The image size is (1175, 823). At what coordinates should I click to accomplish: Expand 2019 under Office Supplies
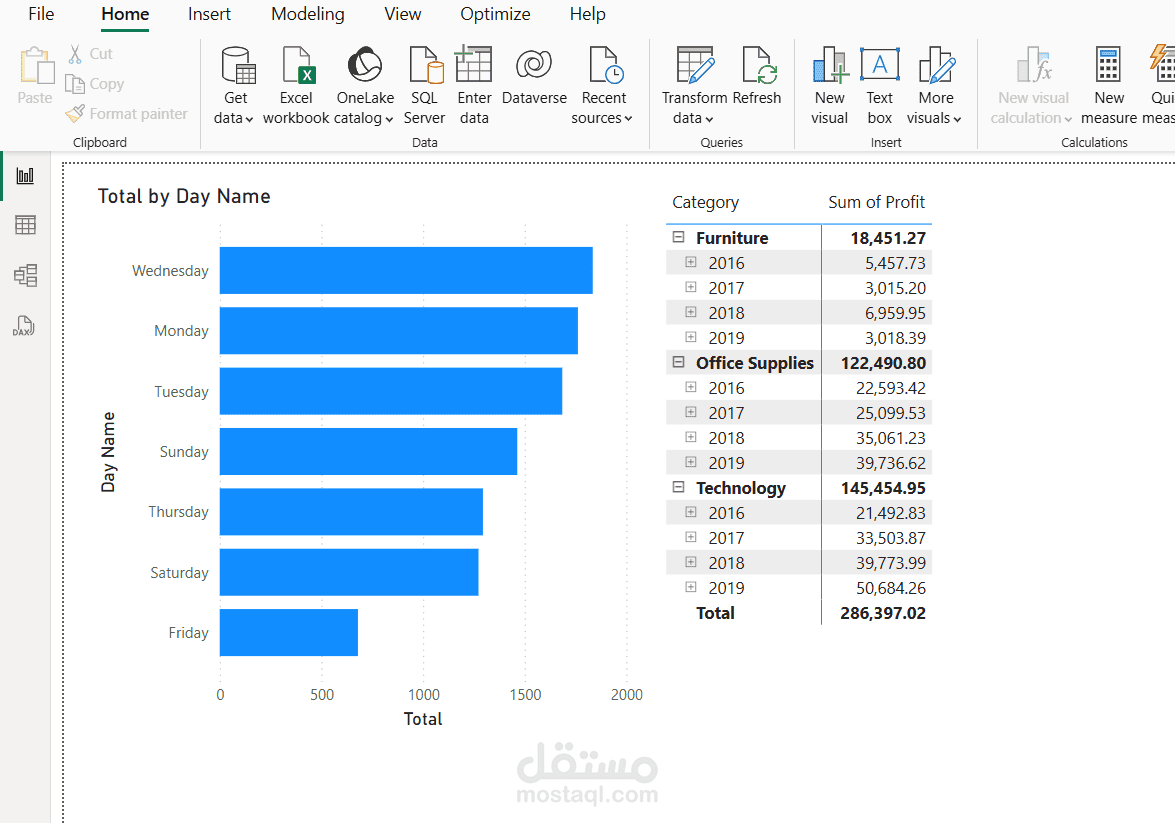pyautogui.click(x=691, y=462)
